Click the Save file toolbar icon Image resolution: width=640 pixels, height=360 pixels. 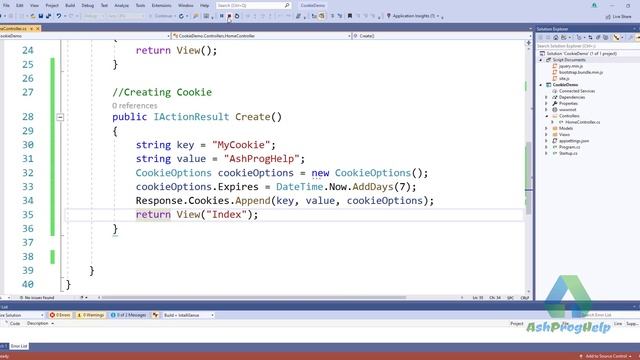point(41,16)
